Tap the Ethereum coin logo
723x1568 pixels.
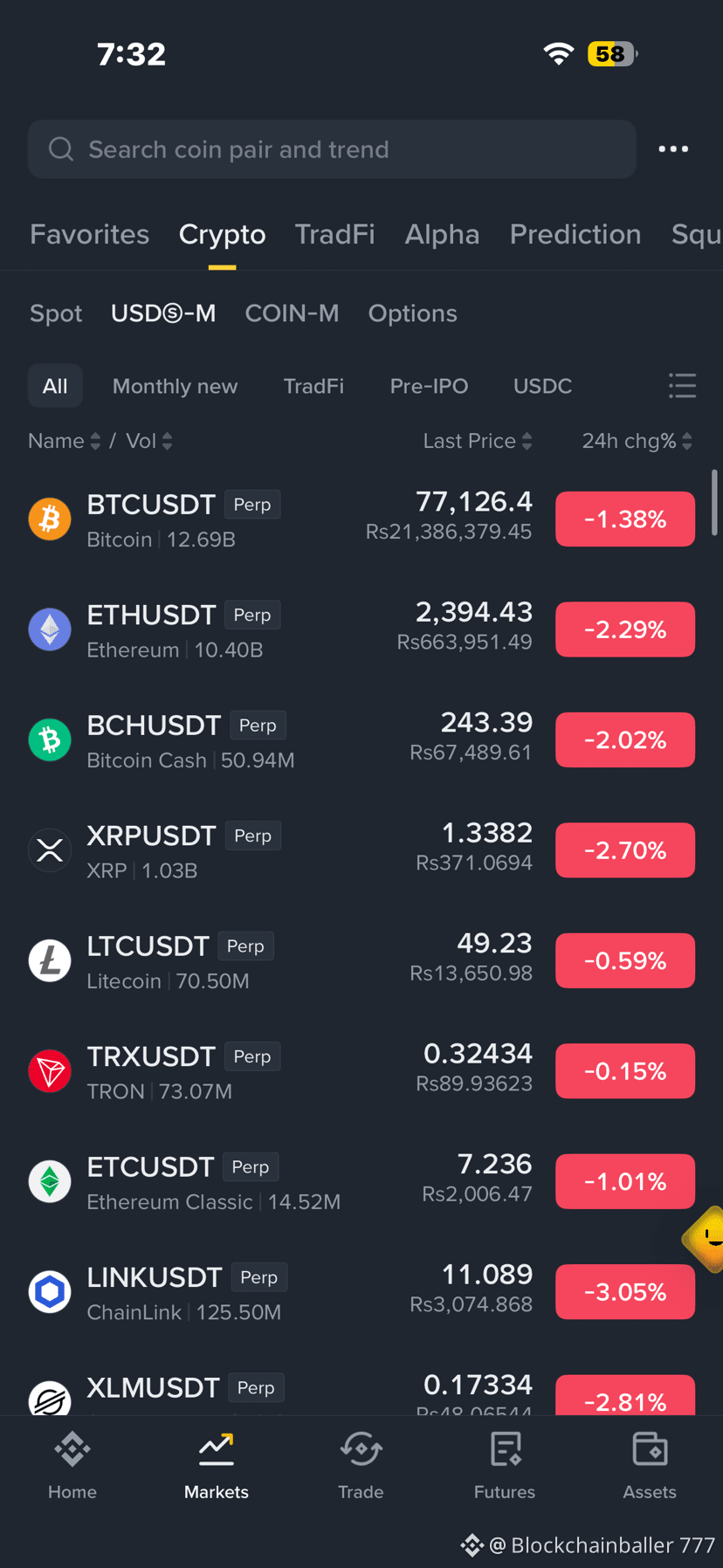point(50,629)
